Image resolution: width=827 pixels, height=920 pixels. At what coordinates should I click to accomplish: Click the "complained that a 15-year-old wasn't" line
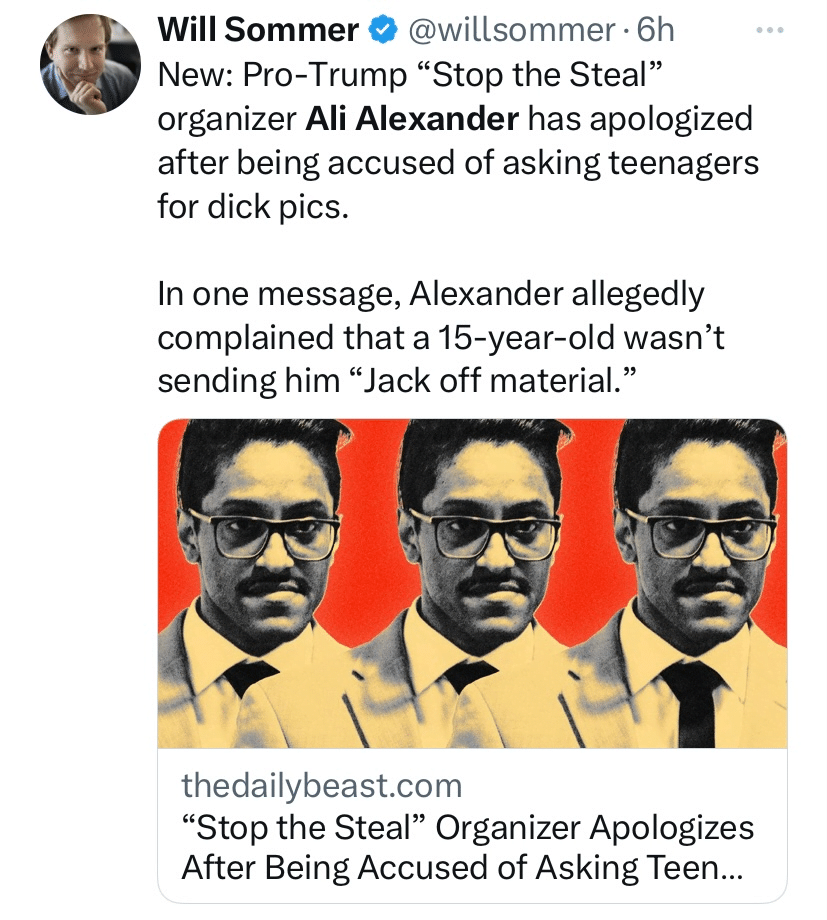(440, 338)
